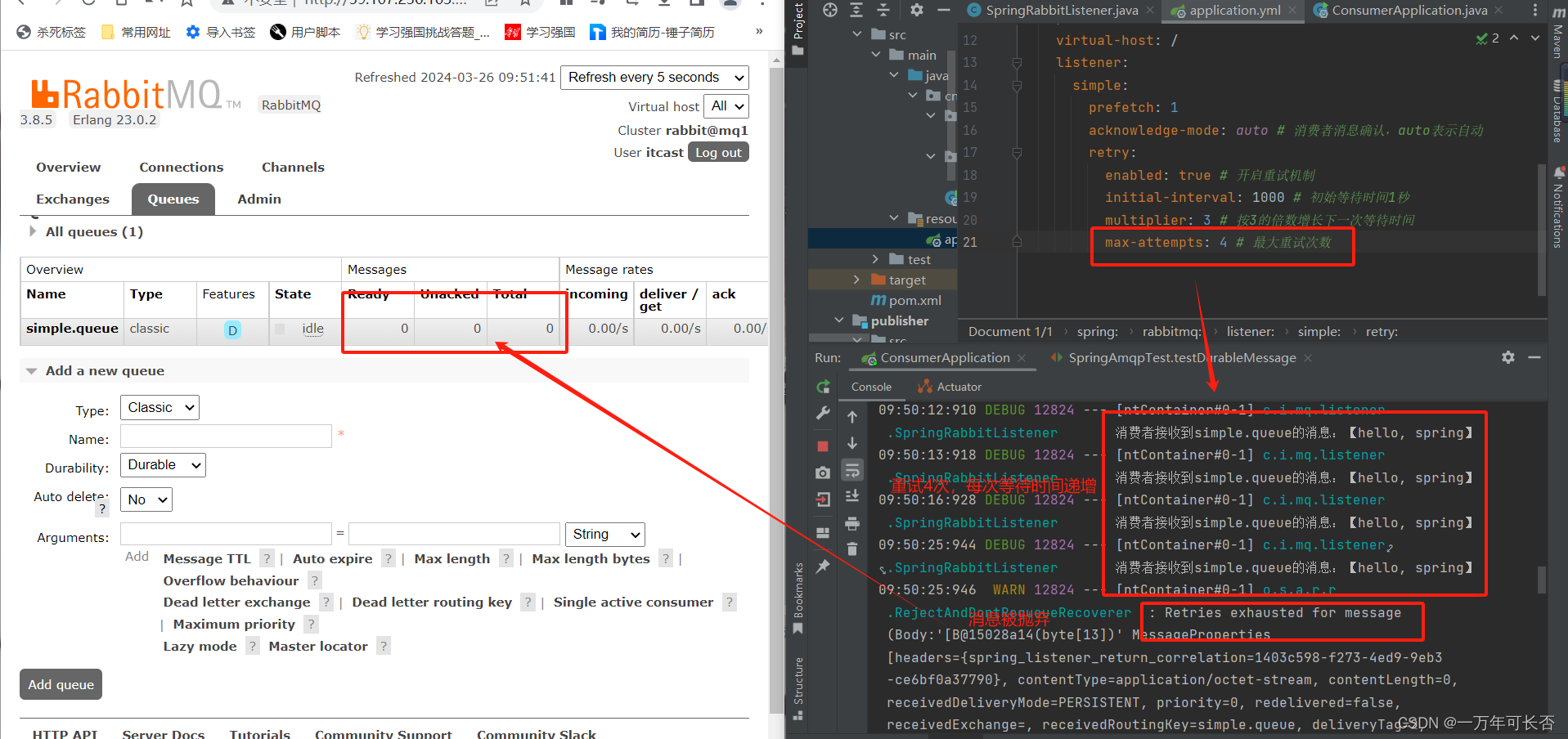This screenshot has width=1568, height=739.
Task: Click the Message TTL argument shortcut
Action: click(x=207, y=559)
